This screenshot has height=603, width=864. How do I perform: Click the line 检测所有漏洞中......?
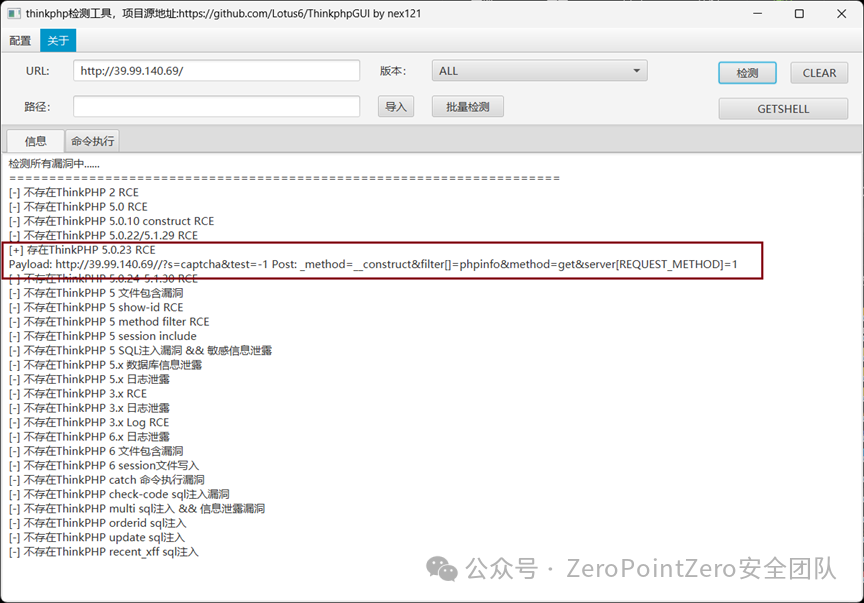[55, 164]
